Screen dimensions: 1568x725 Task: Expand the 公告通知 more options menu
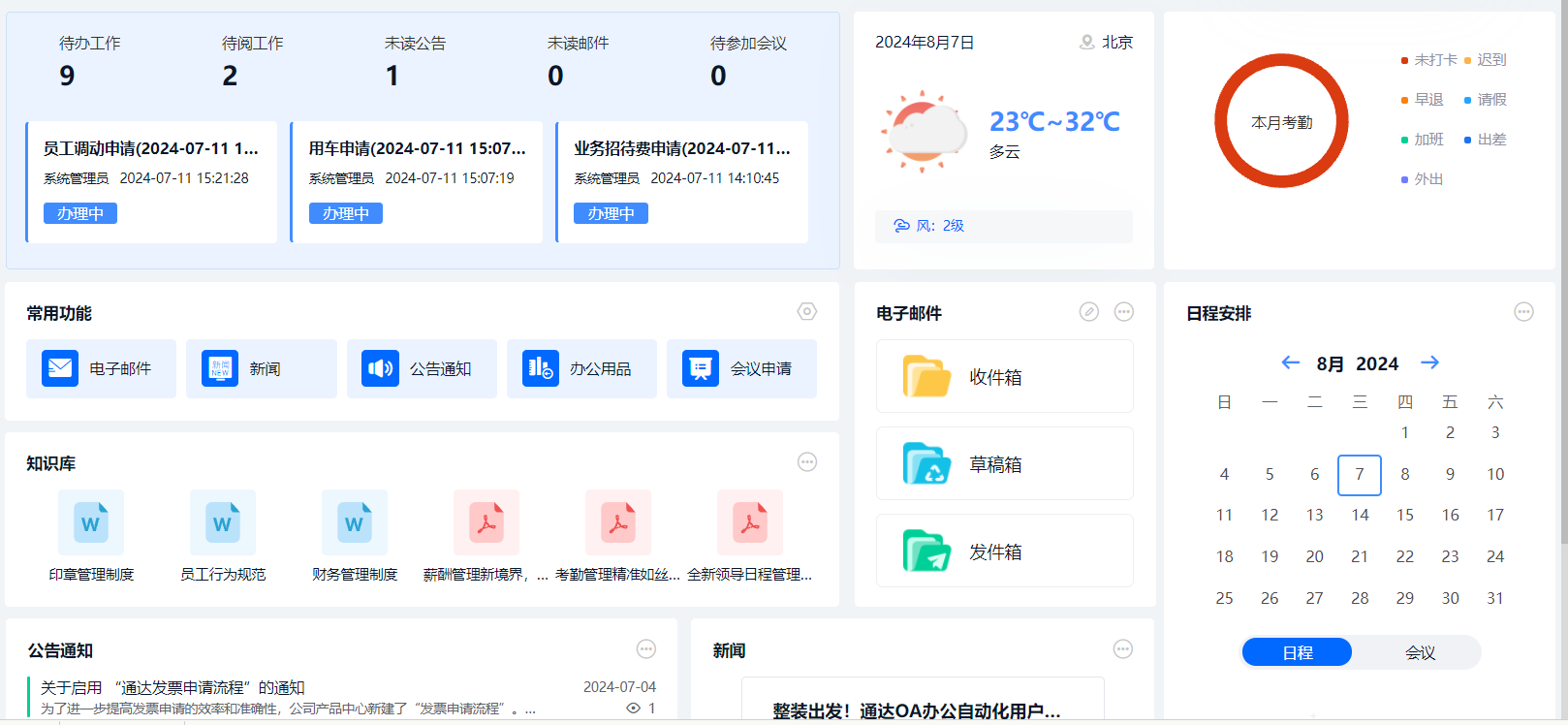click(x=646, y=648)
